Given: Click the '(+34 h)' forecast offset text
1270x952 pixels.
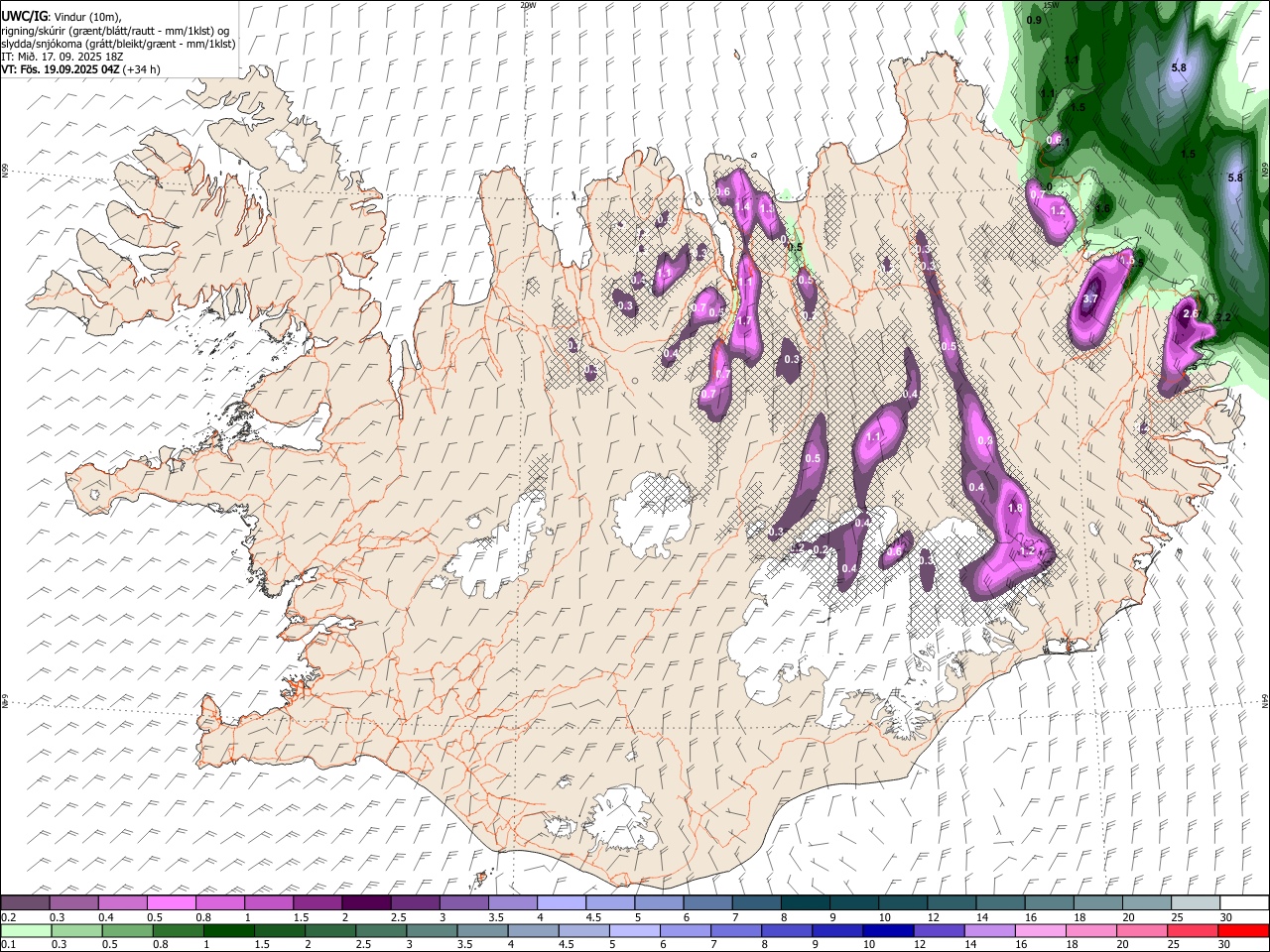Looking at the screenshot, I should pos(142,69).
